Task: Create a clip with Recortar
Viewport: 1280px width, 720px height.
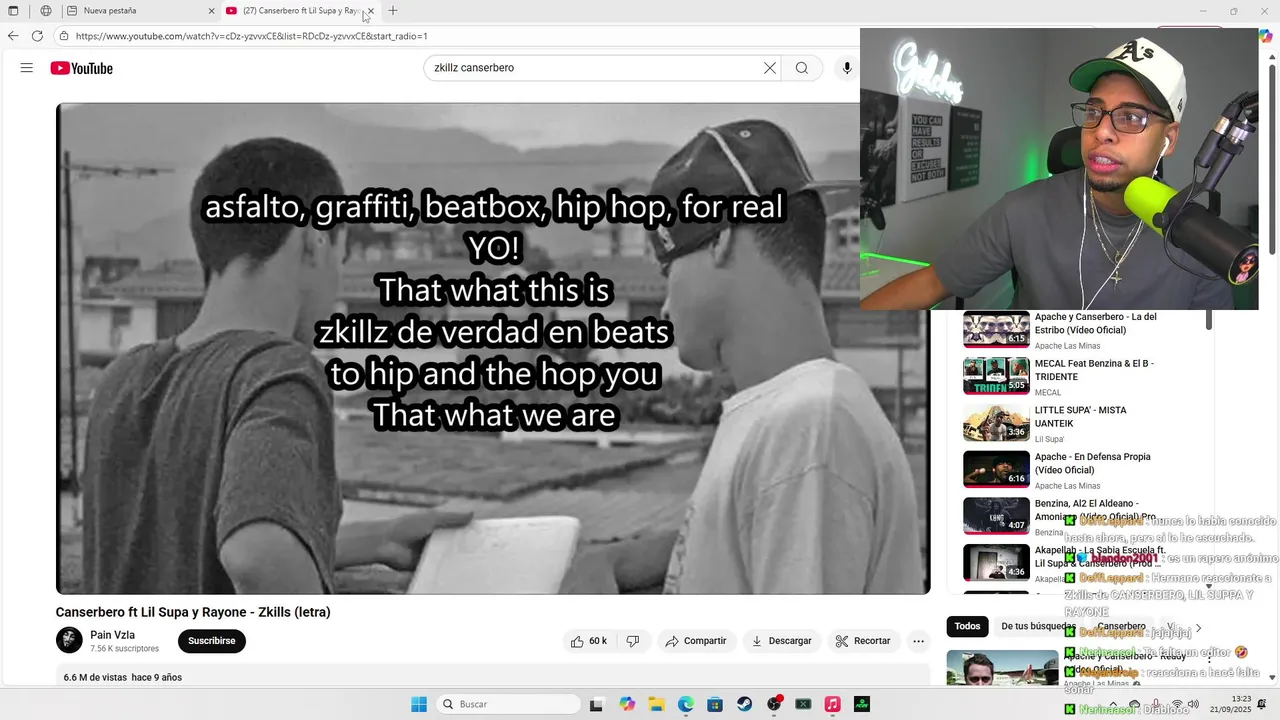Action: 863,641
